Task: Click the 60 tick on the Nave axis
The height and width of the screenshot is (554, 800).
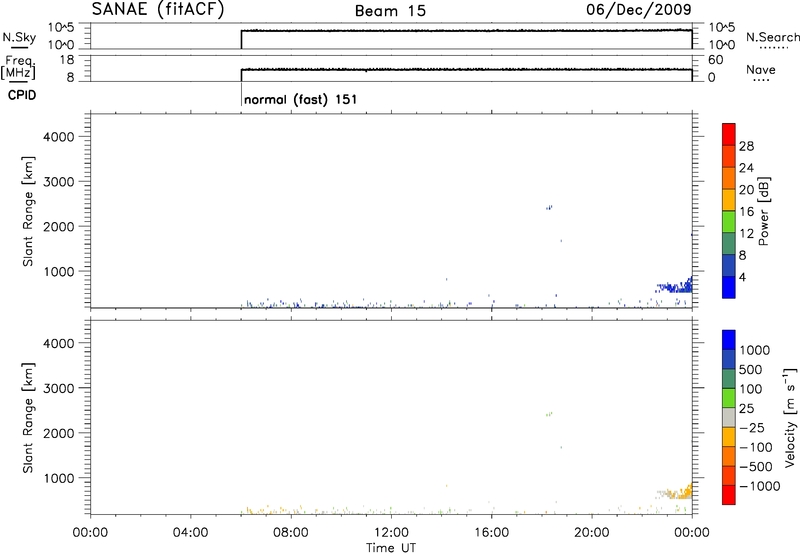Action: coord(716,60)
